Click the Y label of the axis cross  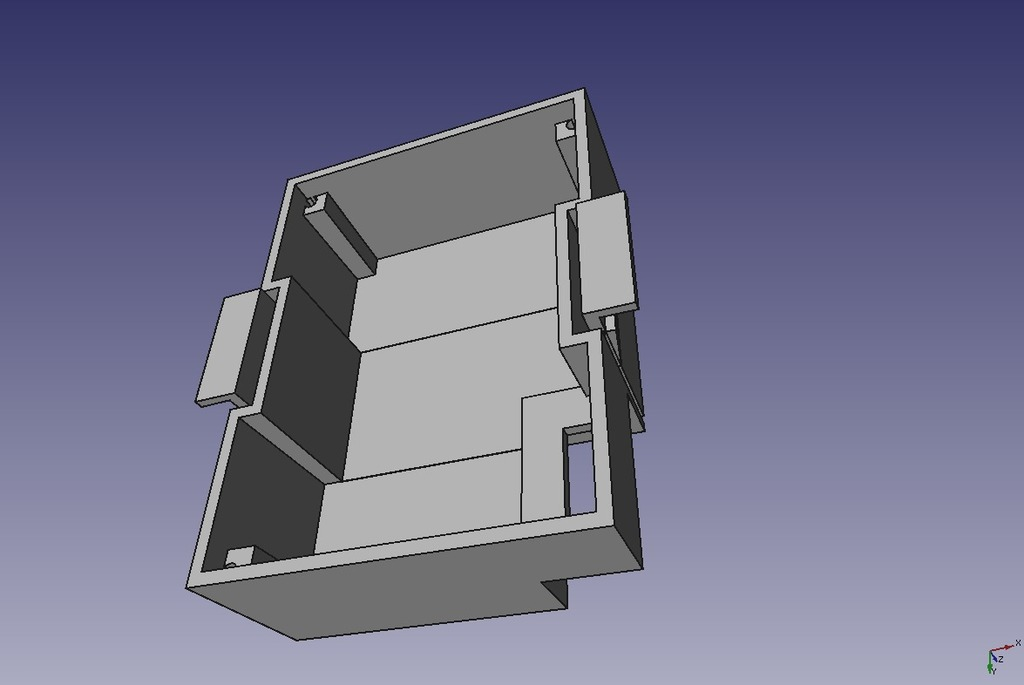[x=994, y=671]
